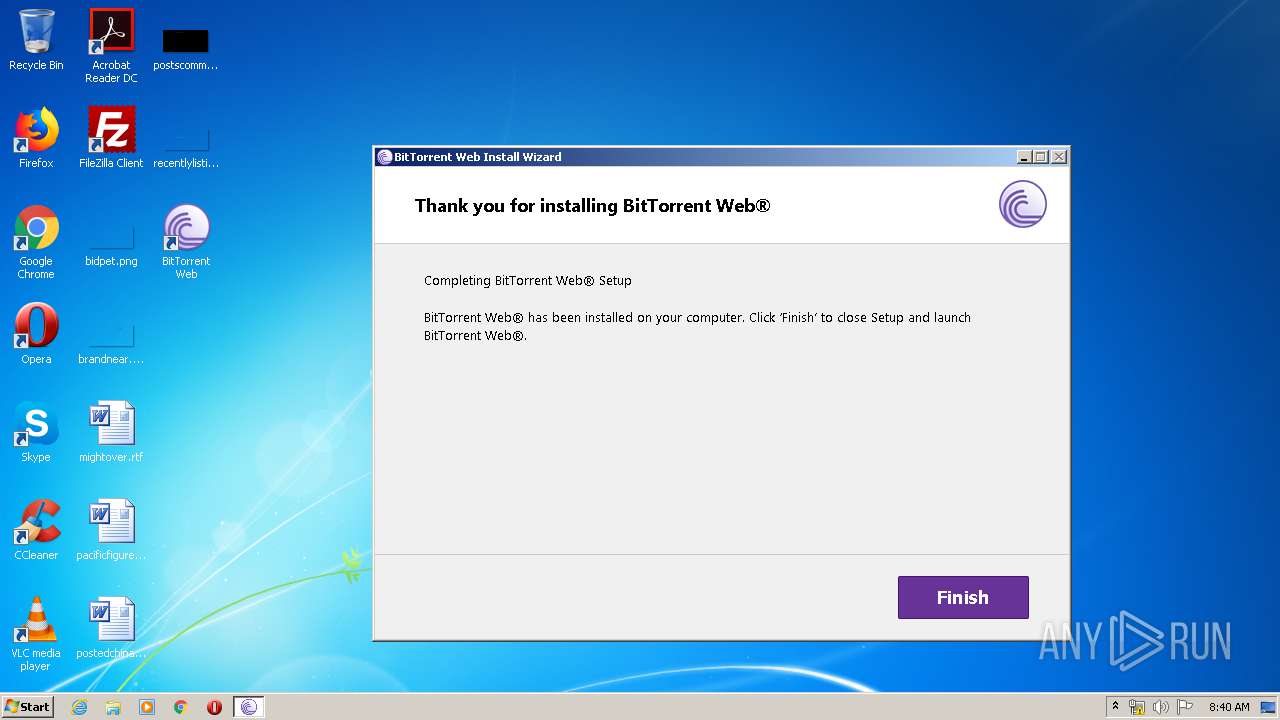Open CCleaner desktop shortcut
This screenshot has width=1280, height=720.
pos(36,529)
